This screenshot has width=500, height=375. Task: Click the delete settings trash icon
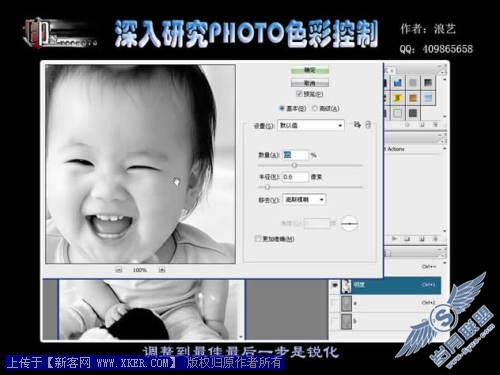click(368, 125)
